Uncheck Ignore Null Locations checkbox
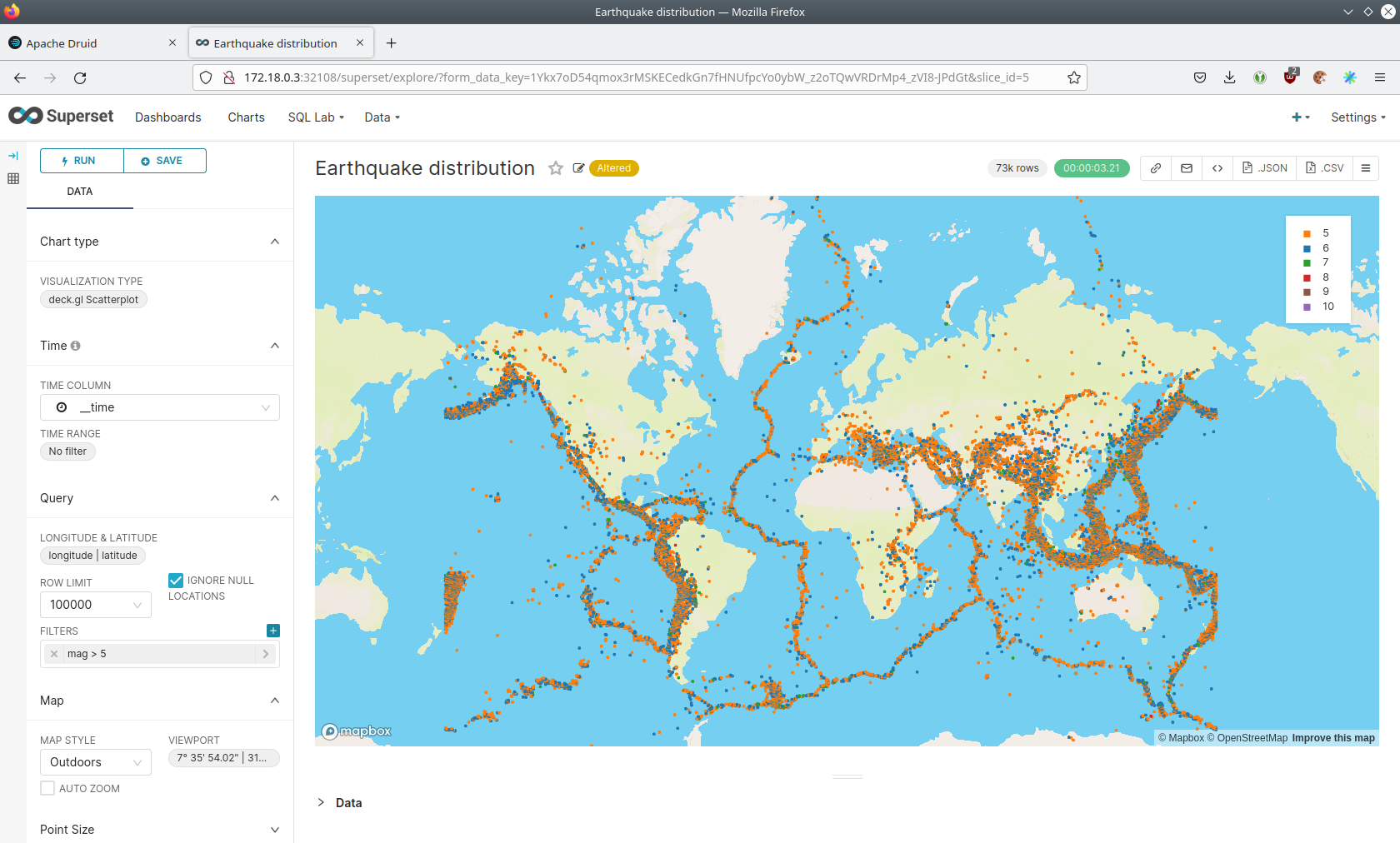Viewport: 1400px width, 843px height. tap(176, 581)
